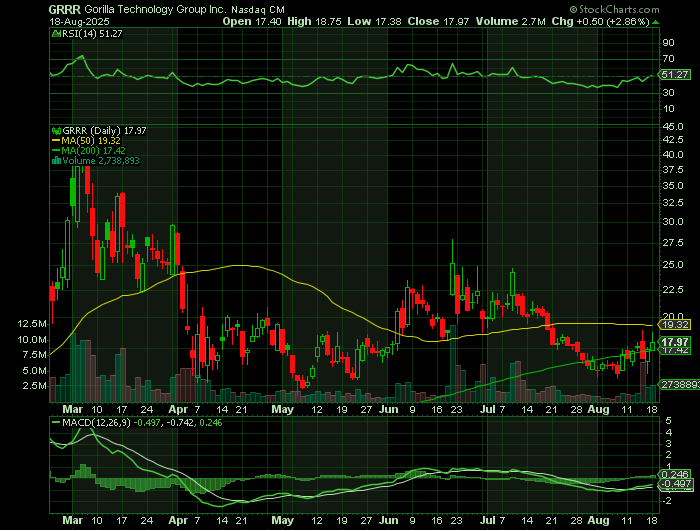Screen dimensions: 700x530
Task: Click the MA(200) 17.42 legend entry
Action: tap(94, 151)
